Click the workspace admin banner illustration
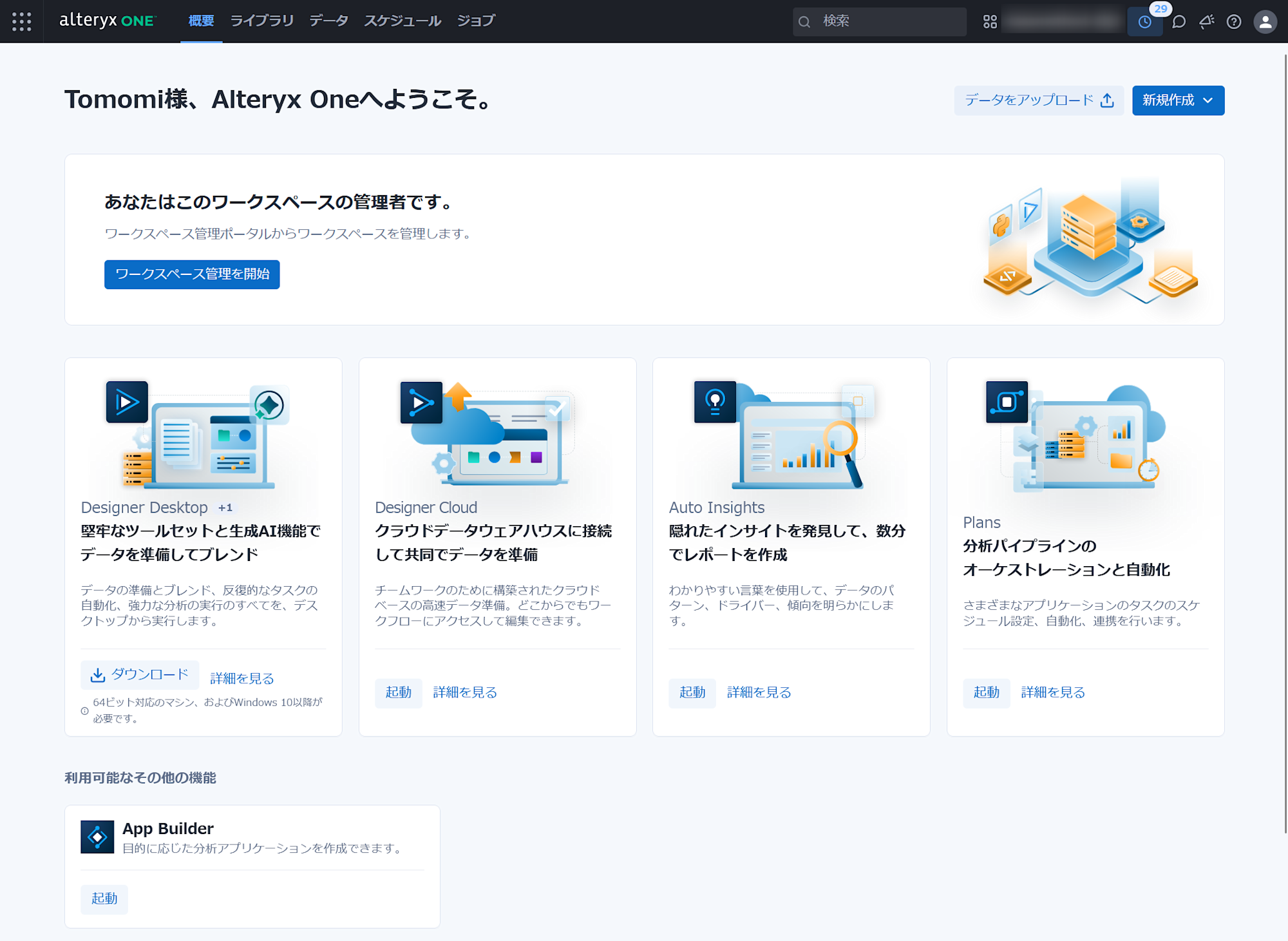 (x=1090, y=240)
